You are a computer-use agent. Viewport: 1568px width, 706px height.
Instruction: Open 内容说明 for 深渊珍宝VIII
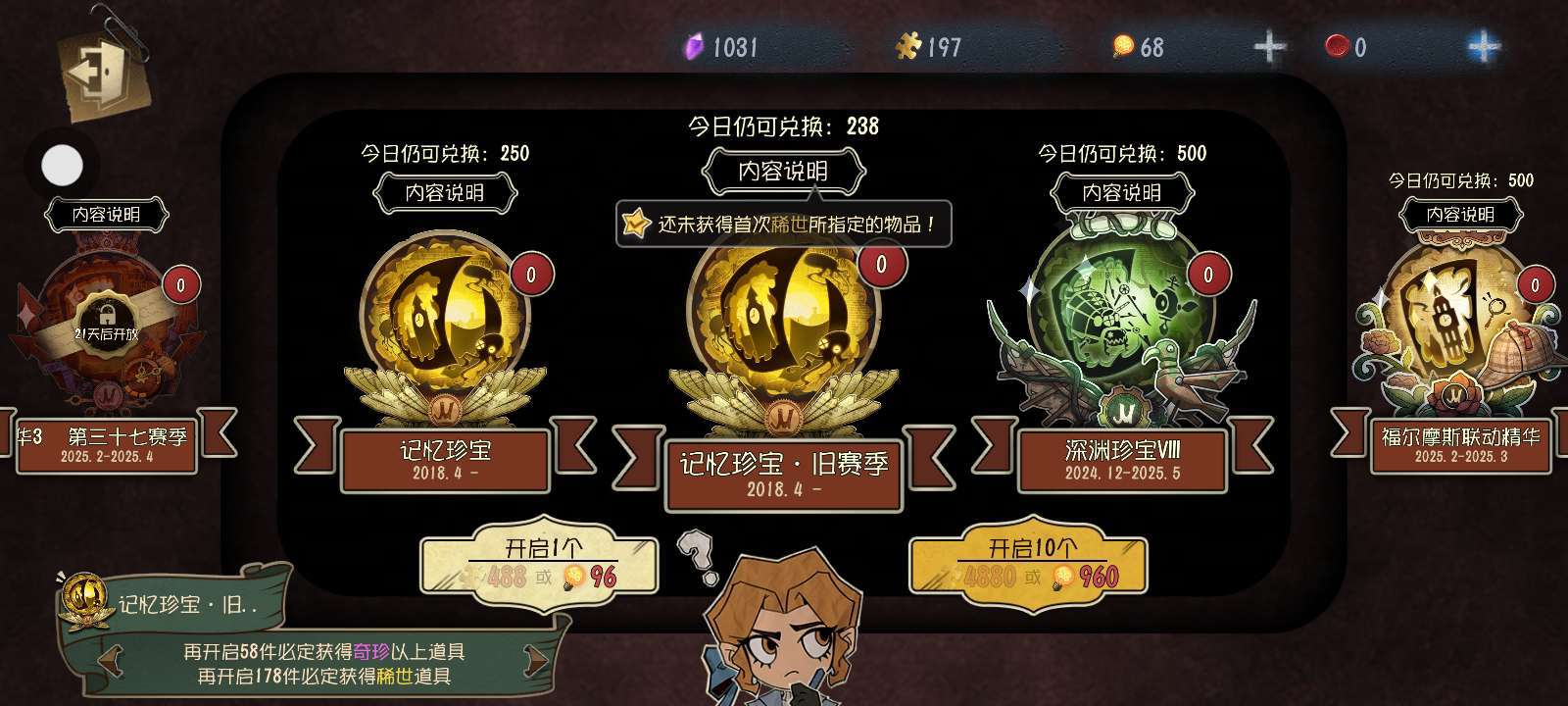pyautogui.click(x=1121, y=193)
